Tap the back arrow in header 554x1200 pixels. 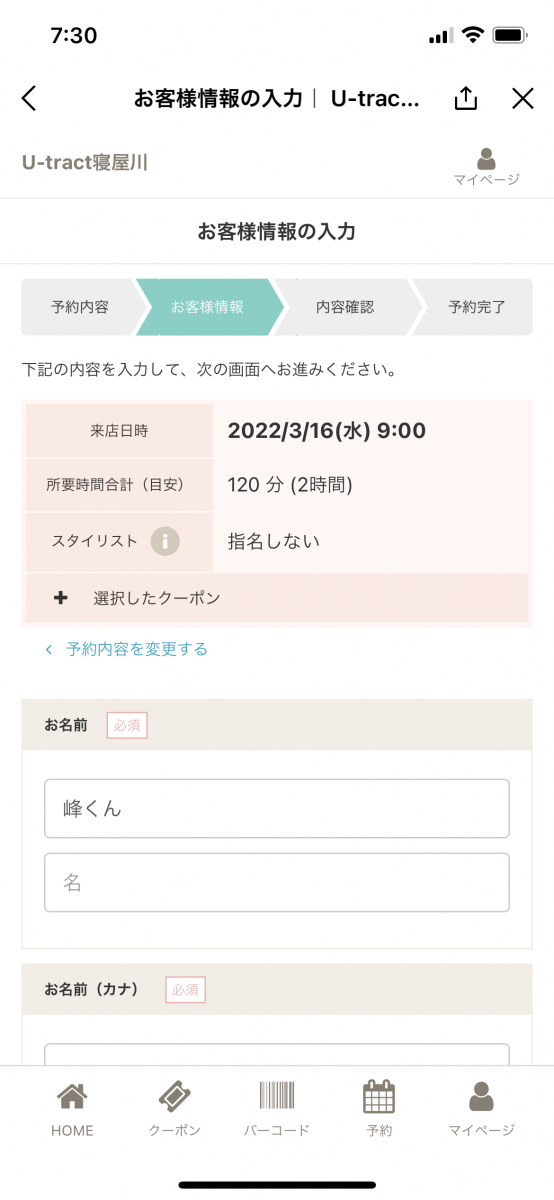point(29,98)
